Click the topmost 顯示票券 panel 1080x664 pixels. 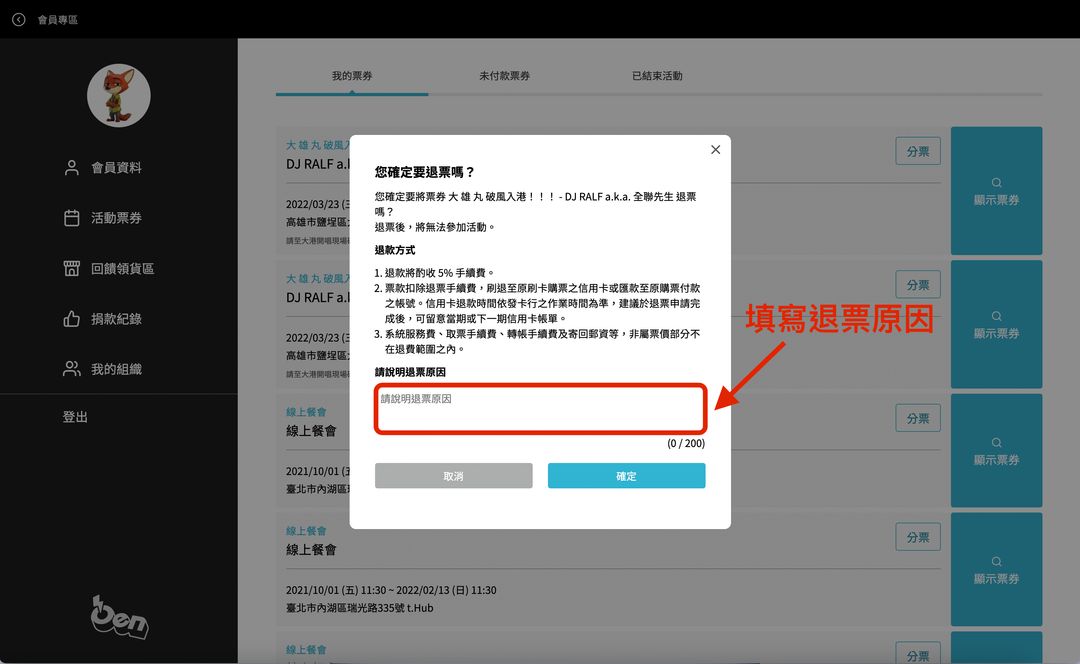point(996,190)
